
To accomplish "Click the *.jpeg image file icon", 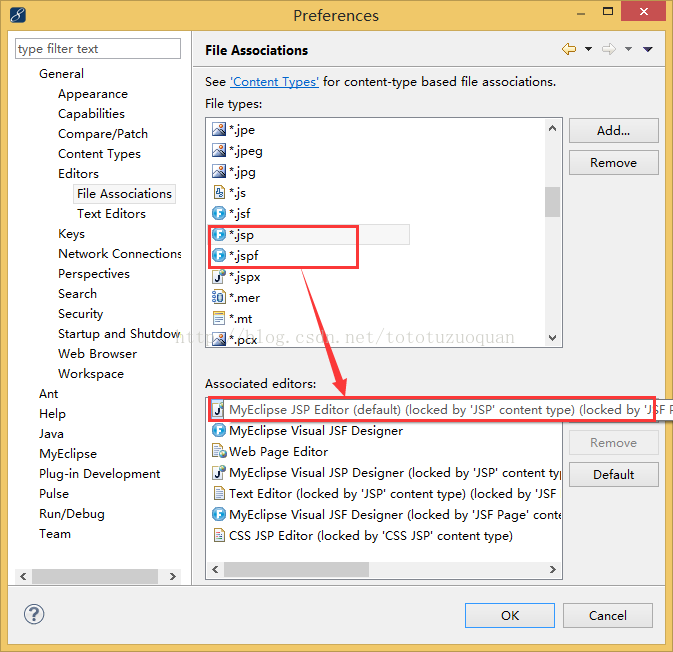I will [x=219, y=150].
